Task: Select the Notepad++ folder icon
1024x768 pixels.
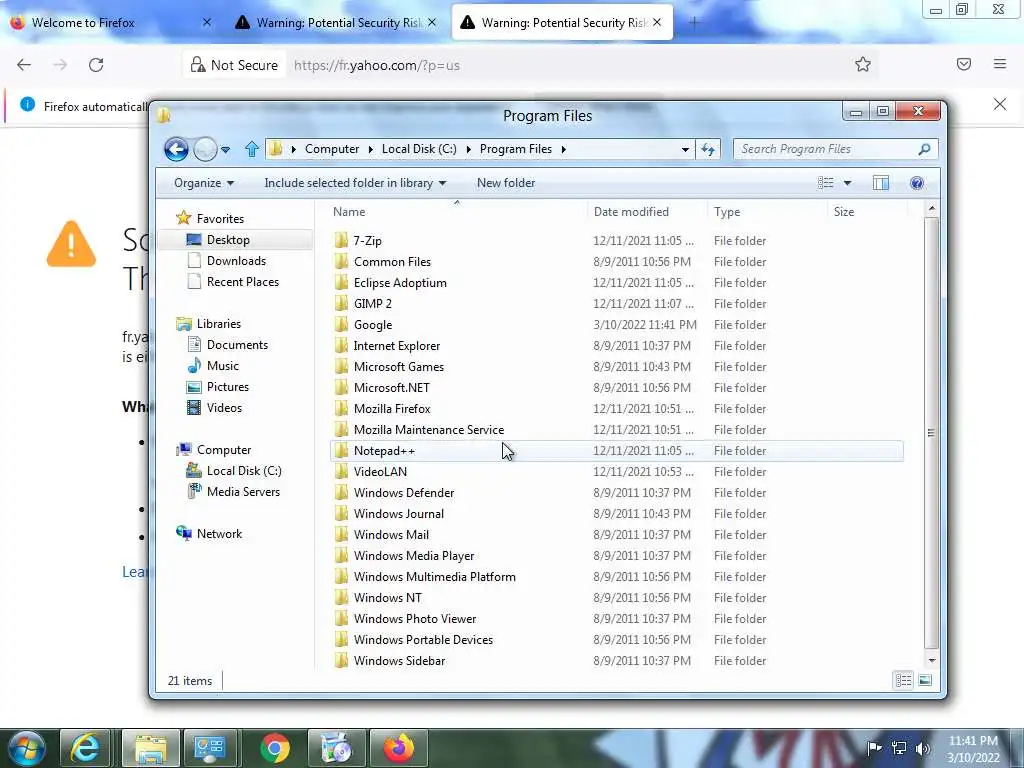Action: (341, 451)
